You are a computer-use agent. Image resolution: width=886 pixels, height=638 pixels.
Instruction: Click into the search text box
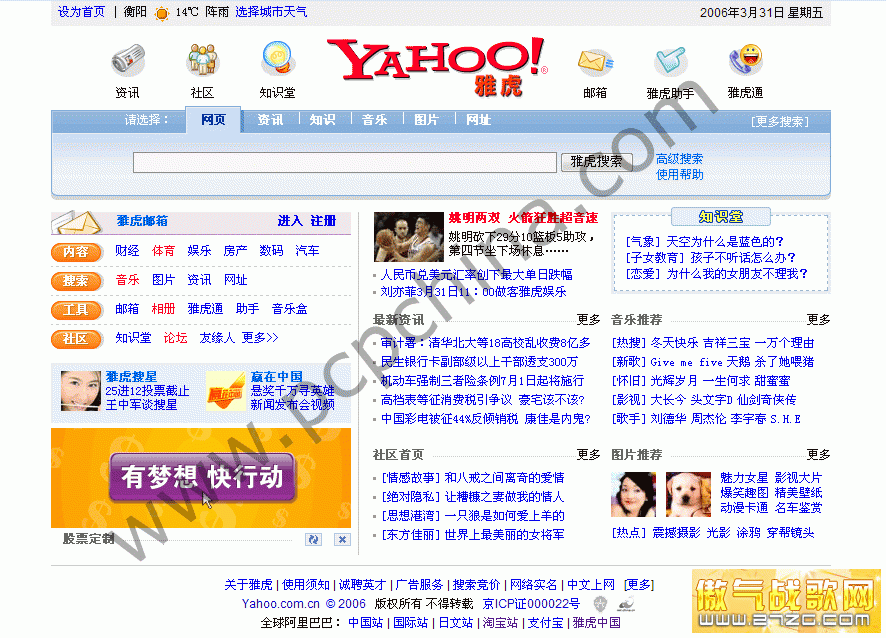tap(345, 162)
